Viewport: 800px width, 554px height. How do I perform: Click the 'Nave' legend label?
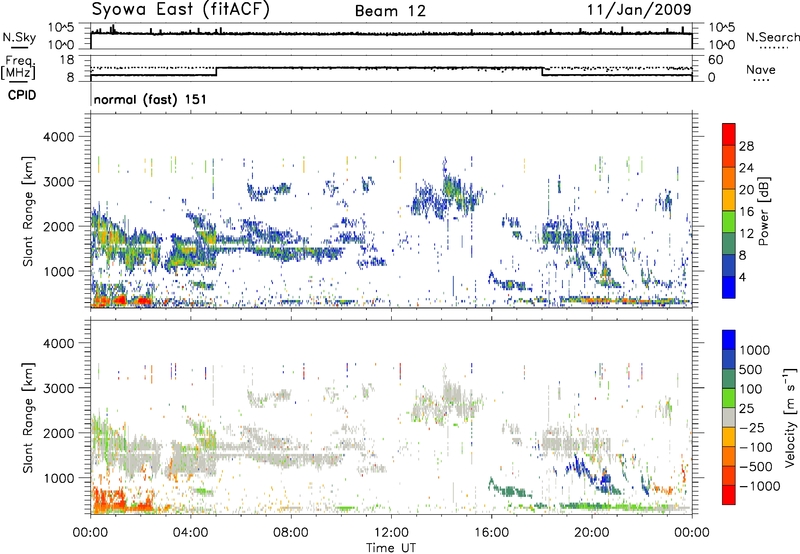[x=761, y=69]
